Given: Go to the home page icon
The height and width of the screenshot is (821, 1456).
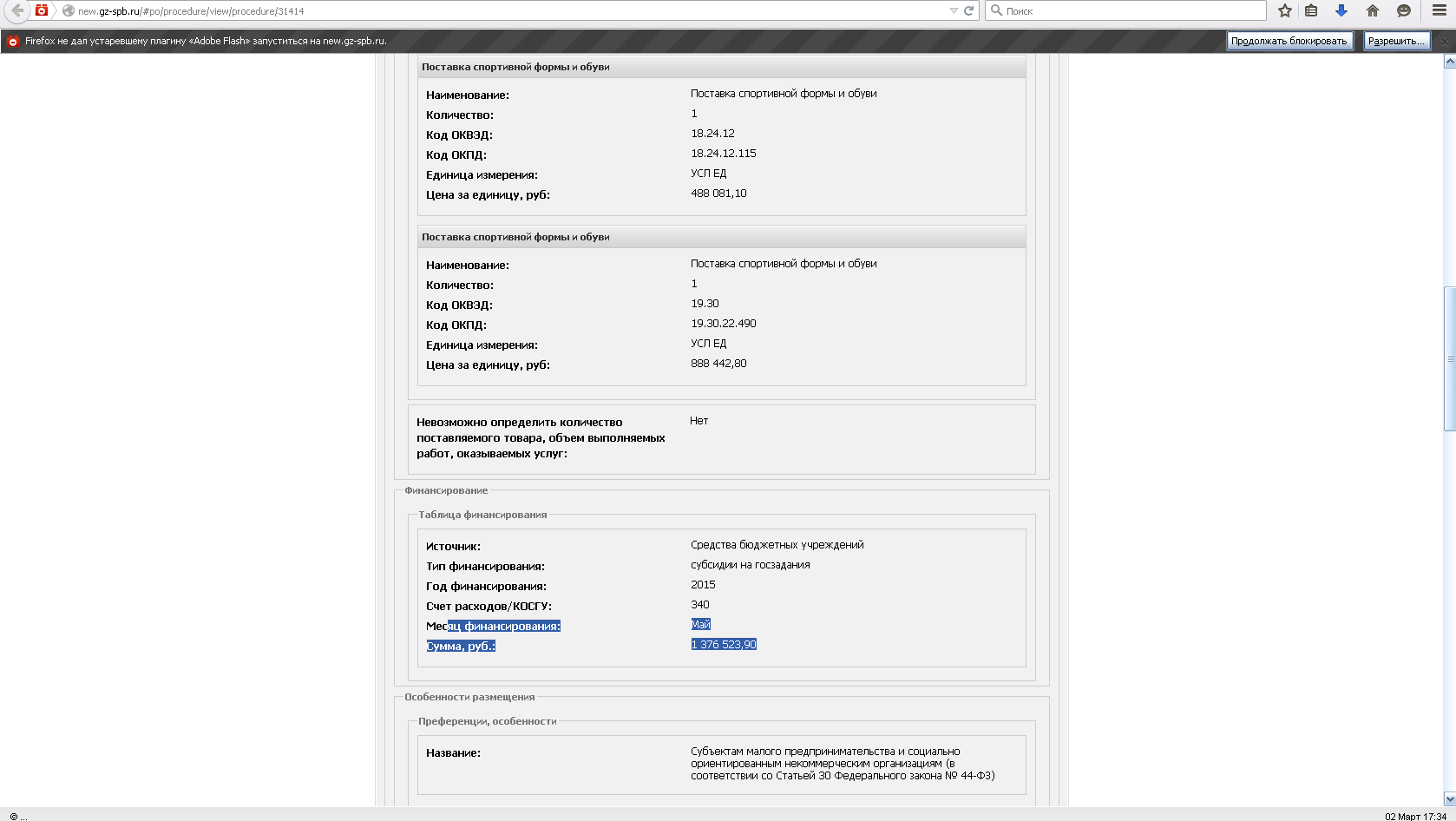Looking at the screenshot, I should tap(1373, 10).
